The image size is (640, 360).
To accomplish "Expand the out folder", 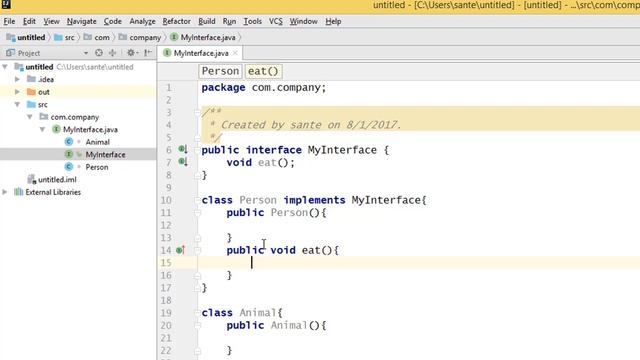I will click(17, 92).
